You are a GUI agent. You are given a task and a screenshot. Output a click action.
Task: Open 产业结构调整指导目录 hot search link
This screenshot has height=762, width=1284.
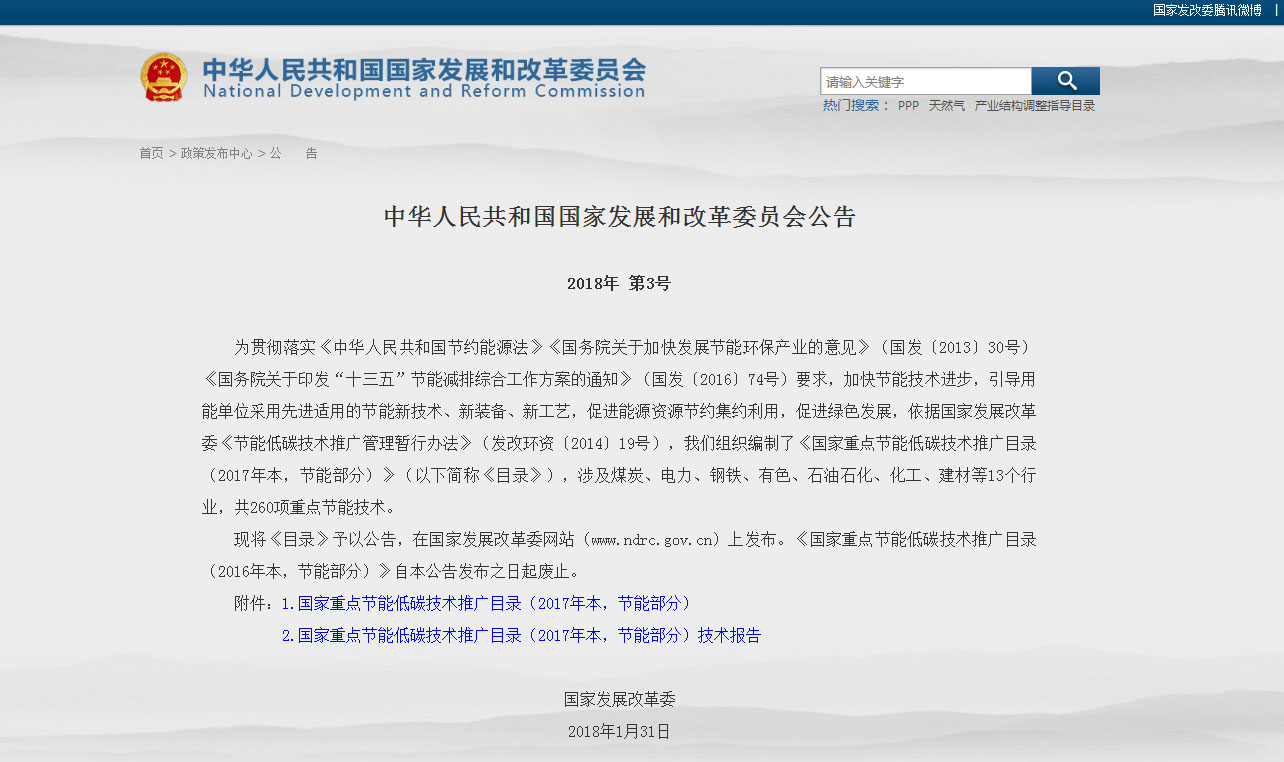1035,105
